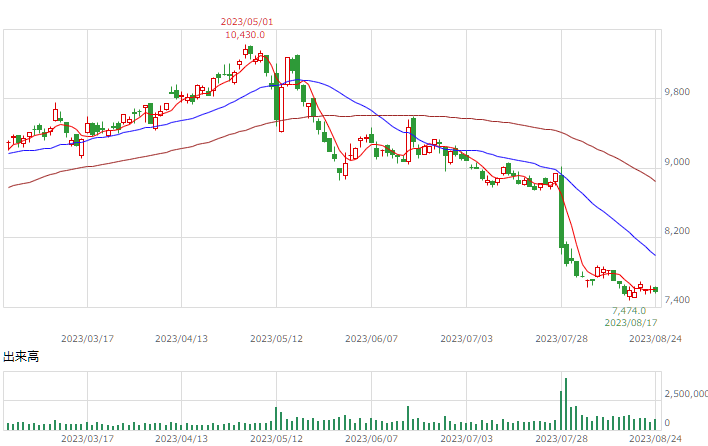Click price chart date label 2023/07/03
The width and height of the screenshot is (708, 446).
click(466, 339)
